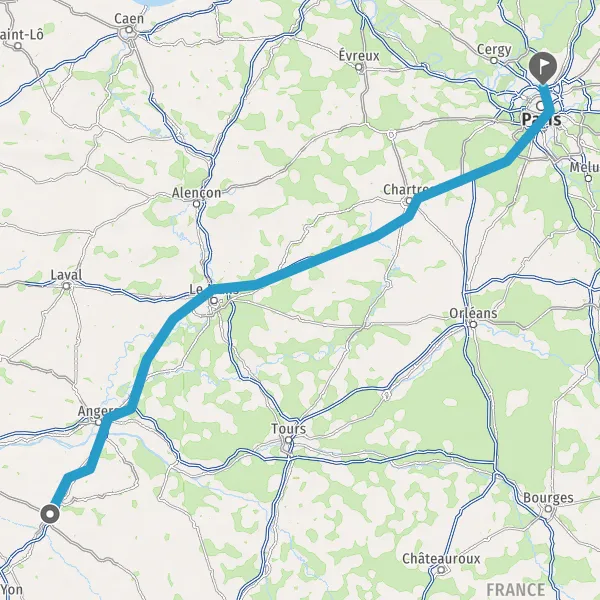Click the Paris city label
This screenshot has height=600, width=600.
tap(542, 119)
